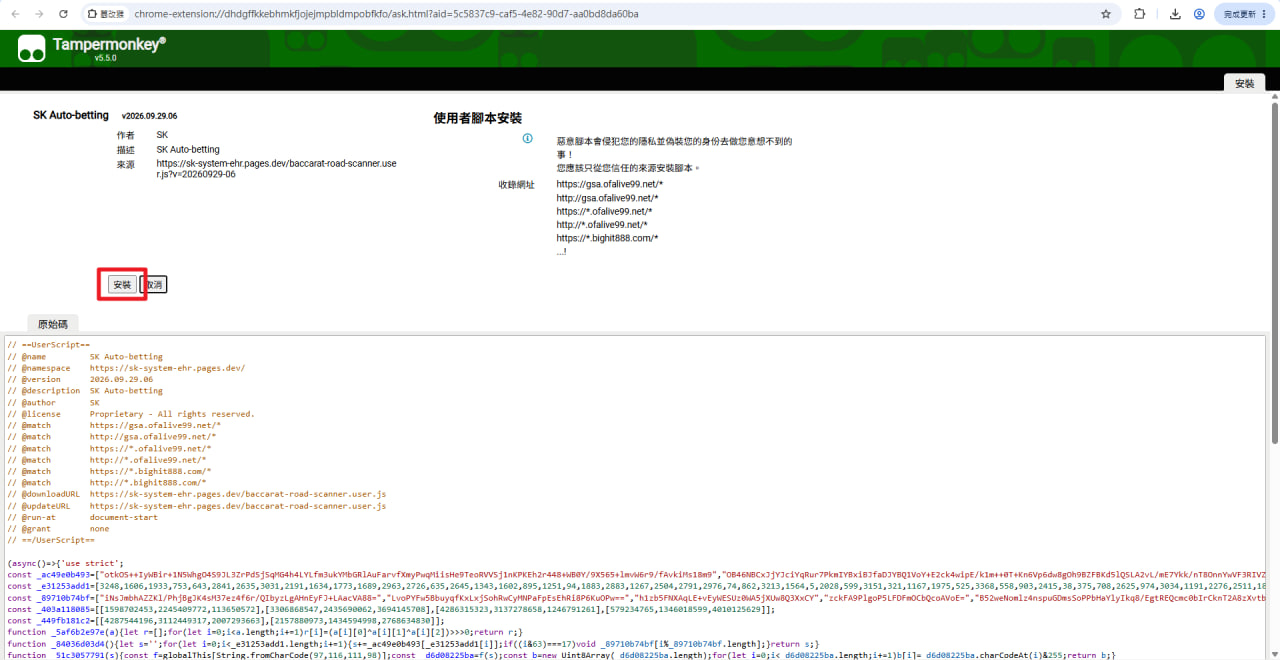Click the blue info icon beside warning
Screen dimensions: 1280x660
(x=528, y=139)
